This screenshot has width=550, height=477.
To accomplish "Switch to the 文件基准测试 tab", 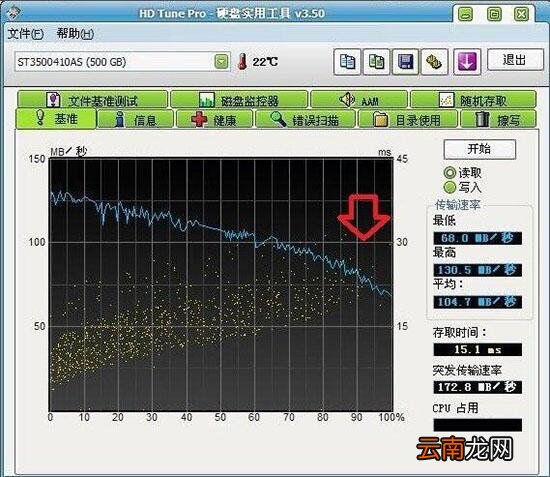I will coord(93,100).
